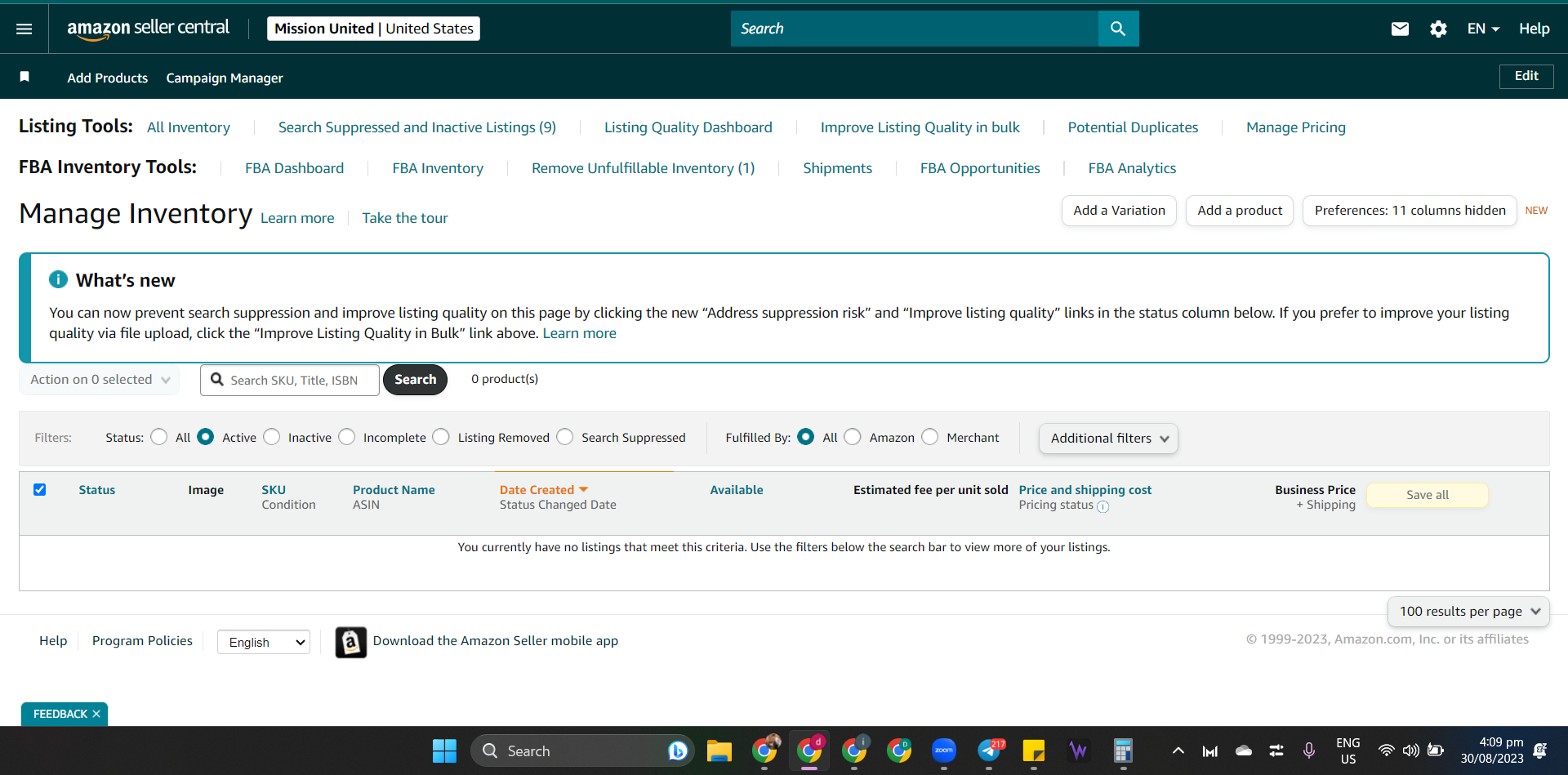Select the Inactive status radio button
This screenshot has height=775, width=1568.
(x=272, y=437)
